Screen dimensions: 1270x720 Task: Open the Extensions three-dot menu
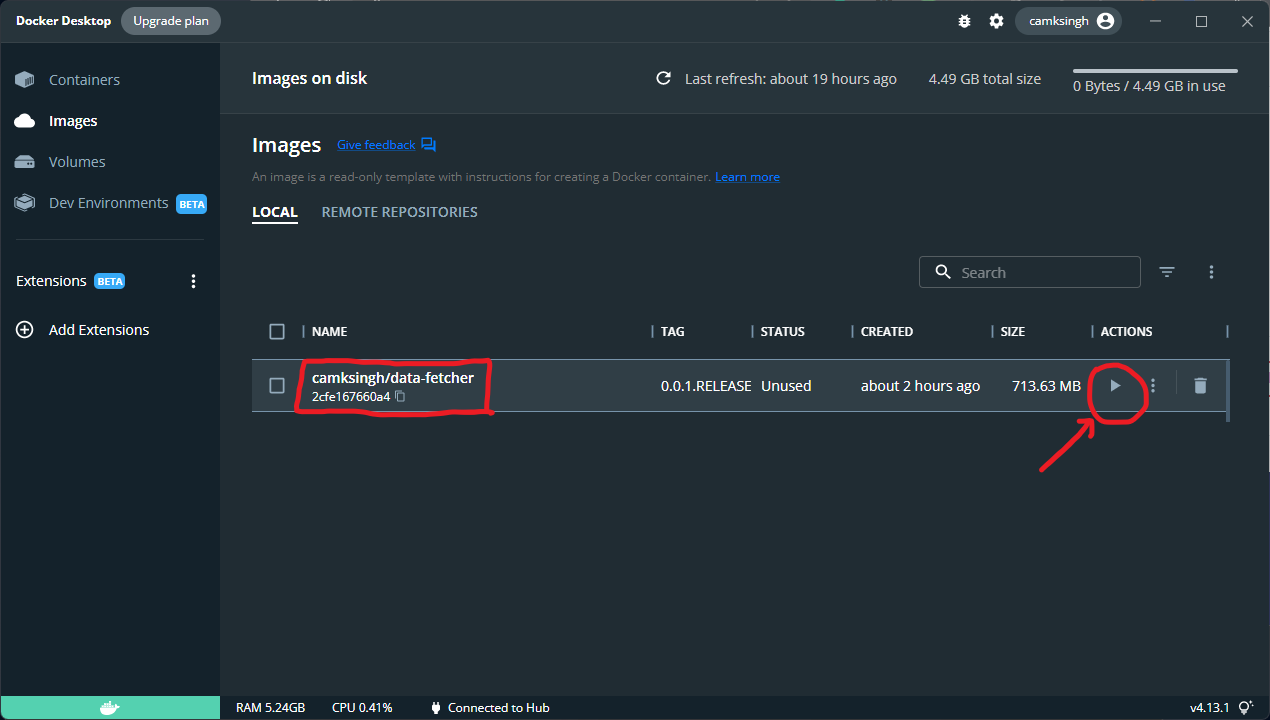[194, 281]
